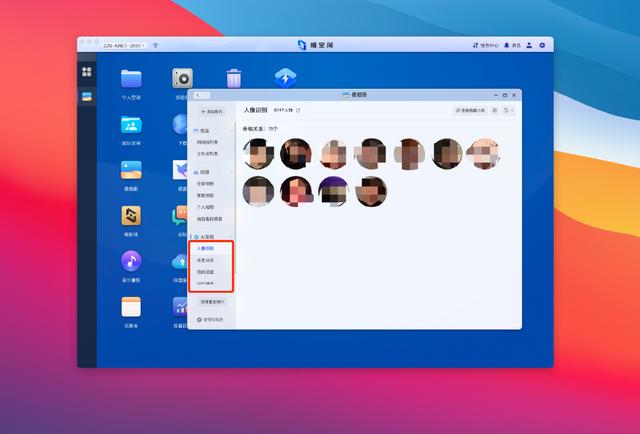Screen dimensions: 640x434
Task: Open the notepad app desktop icon
Action: (131, 307)
